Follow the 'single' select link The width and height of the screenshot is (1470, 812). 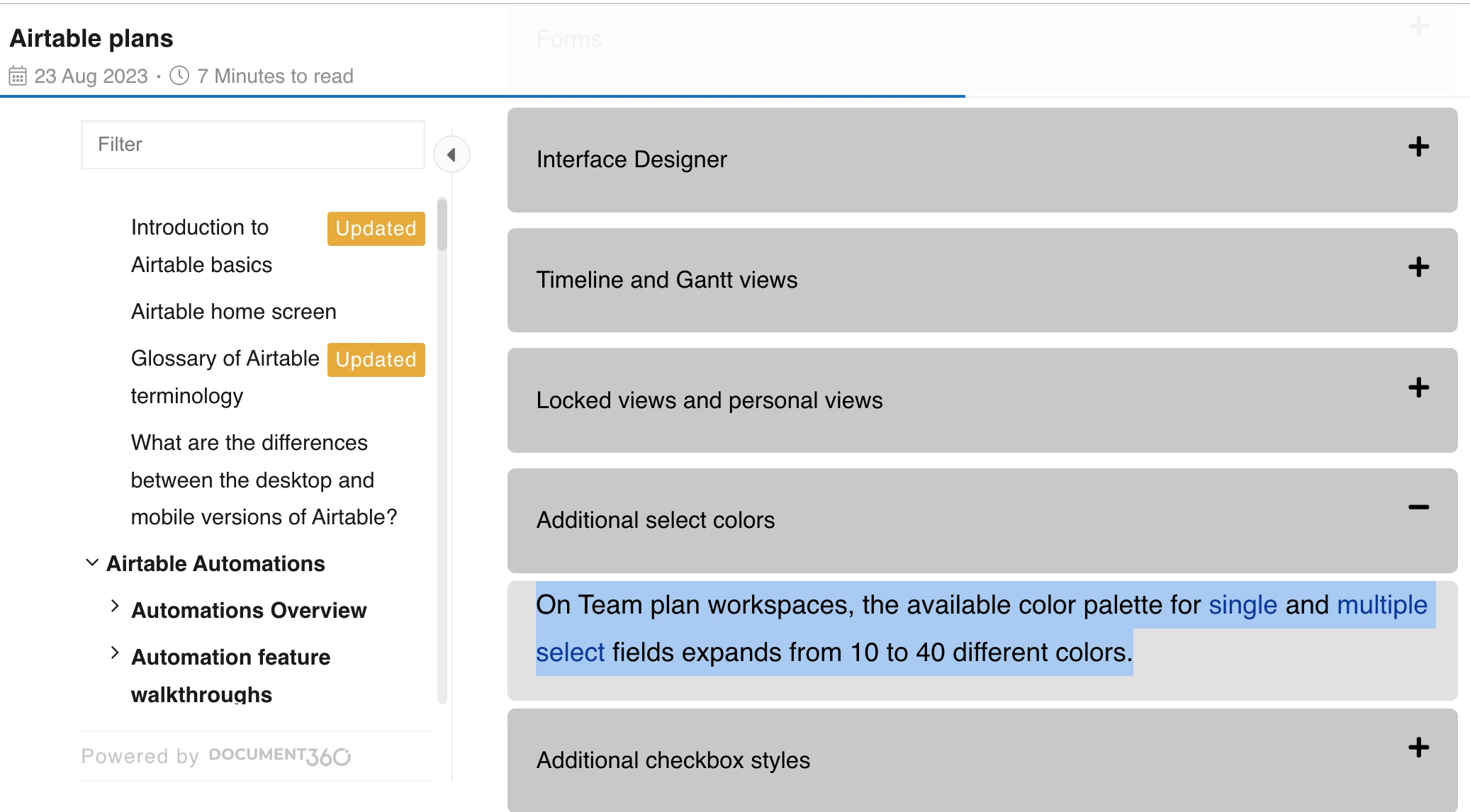(1242, 605)
